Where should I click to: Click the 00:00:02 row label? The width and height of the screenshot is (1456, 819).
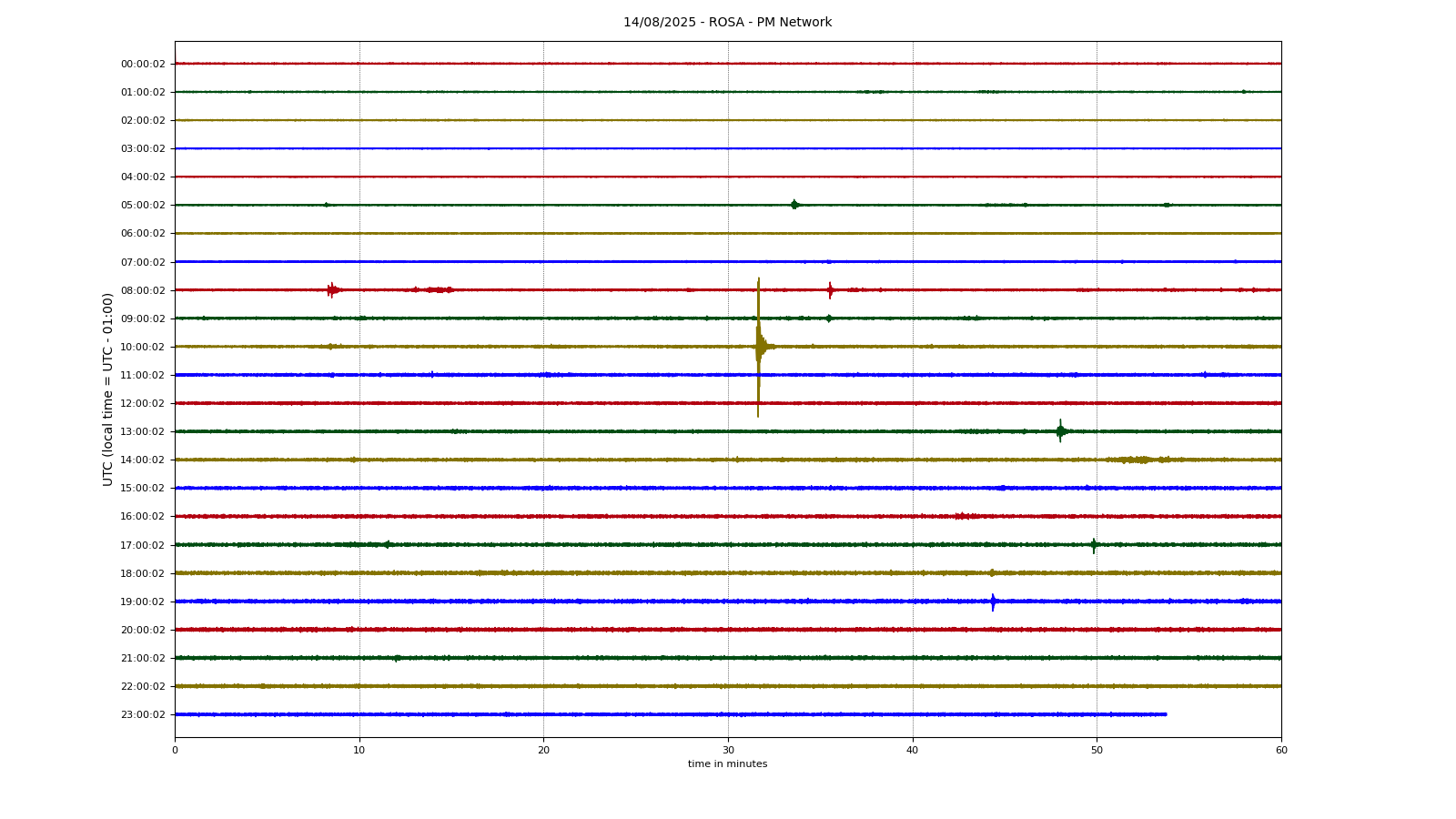coord(143,64)
